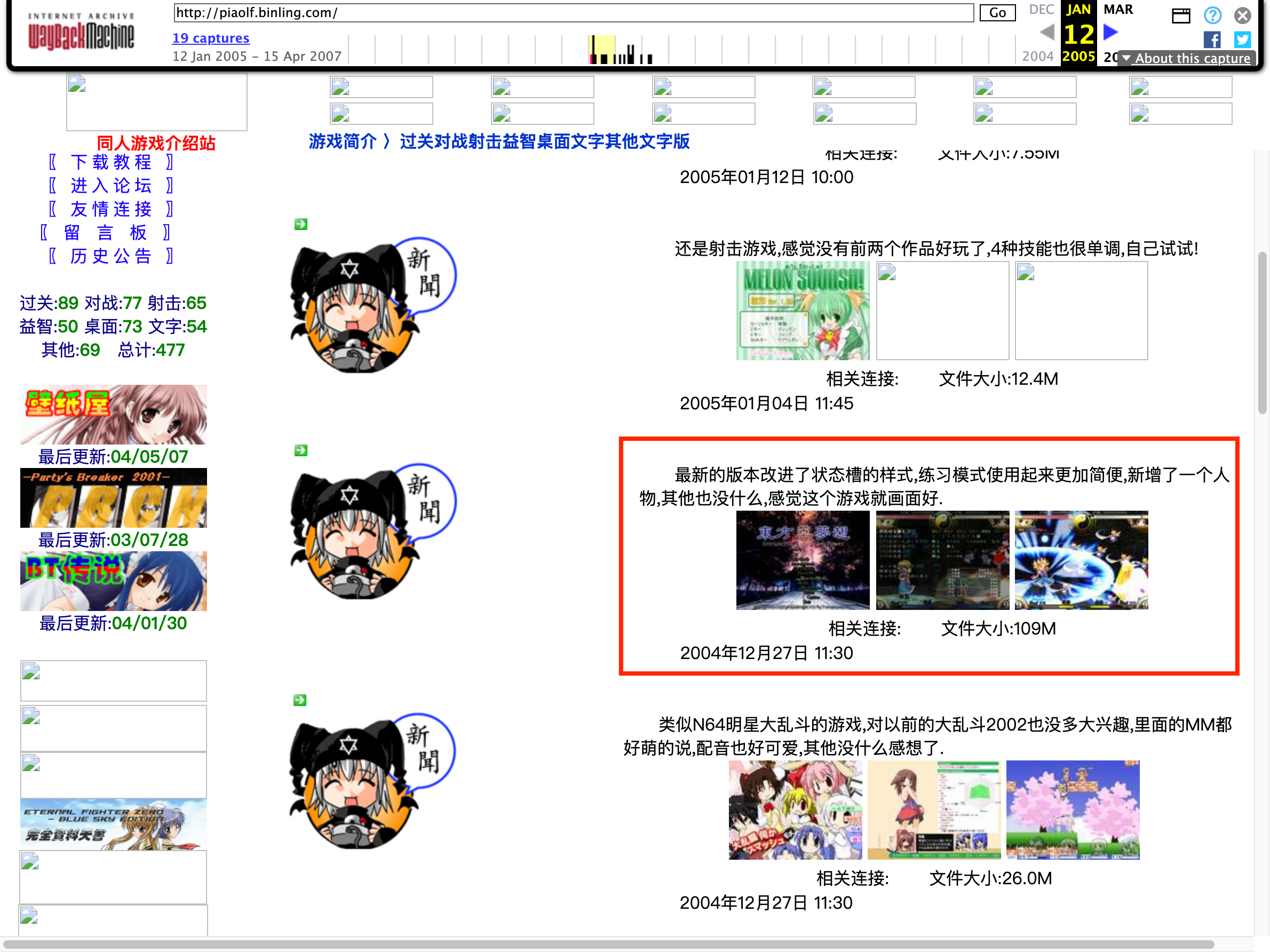Screen dimensions: 1270x952
Task: Select the 桌面 category in the top menu
Action: point(553,141)
